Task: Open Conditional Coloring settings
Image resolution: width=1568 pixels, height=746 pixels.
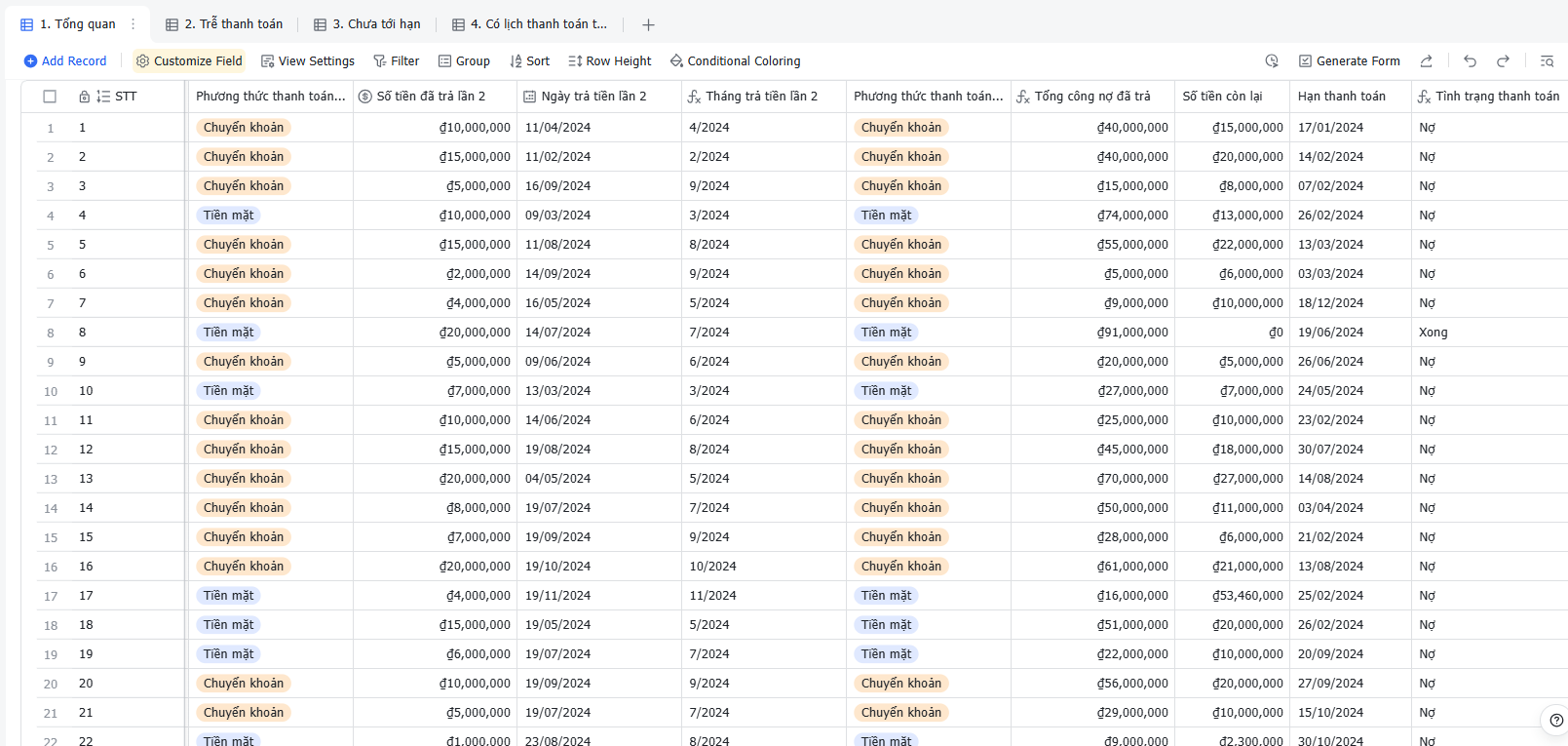Action: pos(736,60)
